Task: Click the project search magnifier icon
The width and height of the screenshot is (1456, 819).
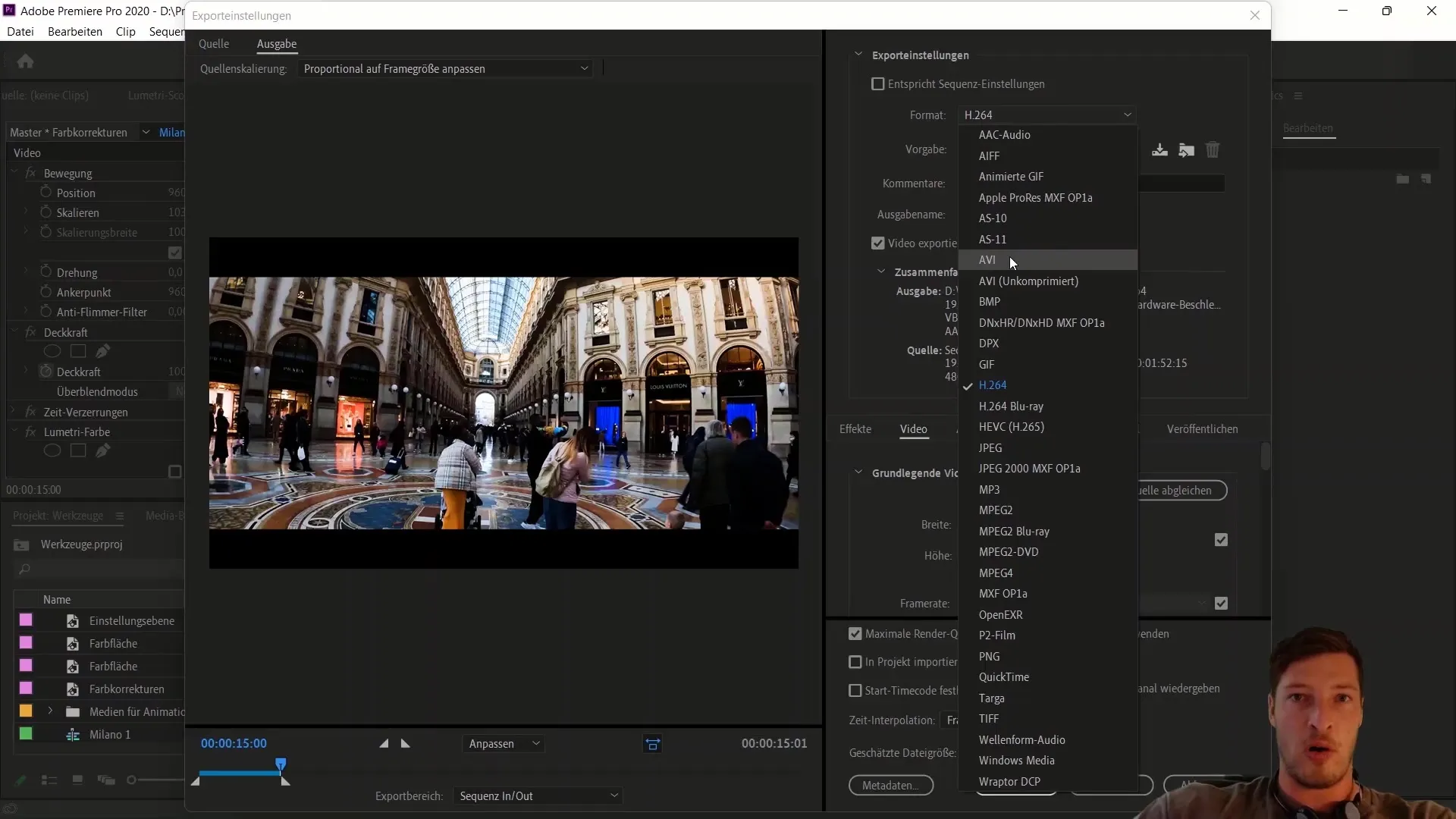Action: point(24,569)
